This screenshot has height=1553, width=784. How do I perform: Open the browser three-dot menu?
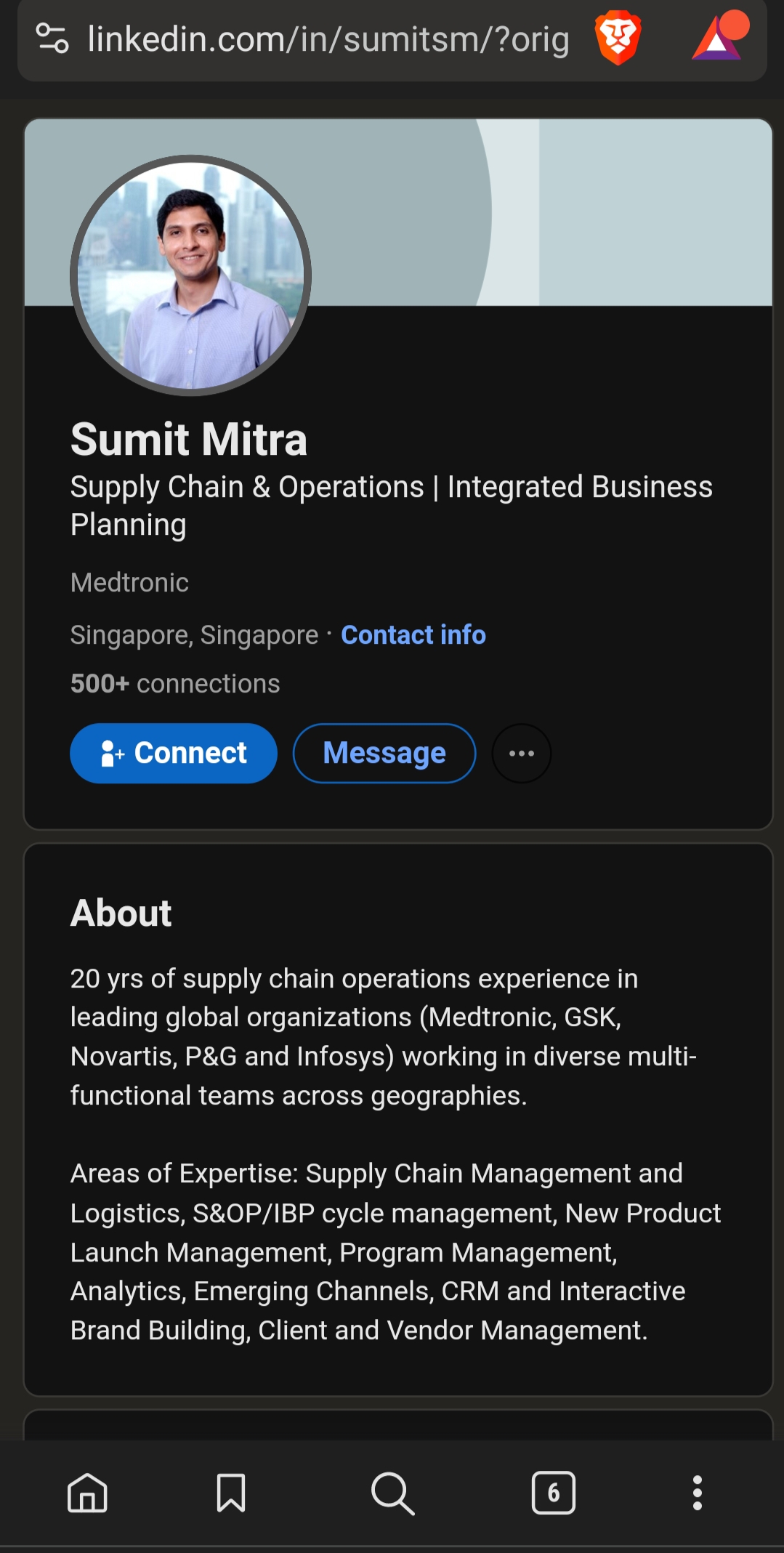click(697, 1493)
